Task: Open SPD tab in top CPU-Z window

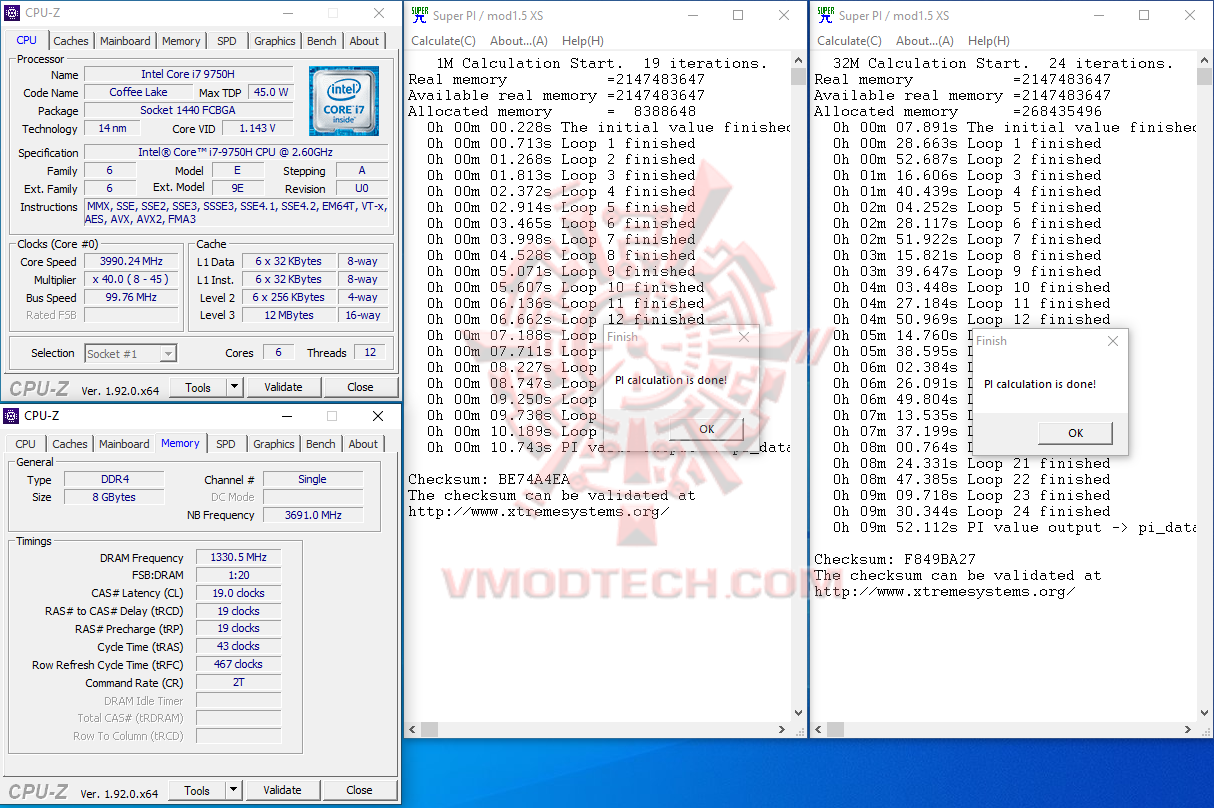Action: (x=227, y=41)
